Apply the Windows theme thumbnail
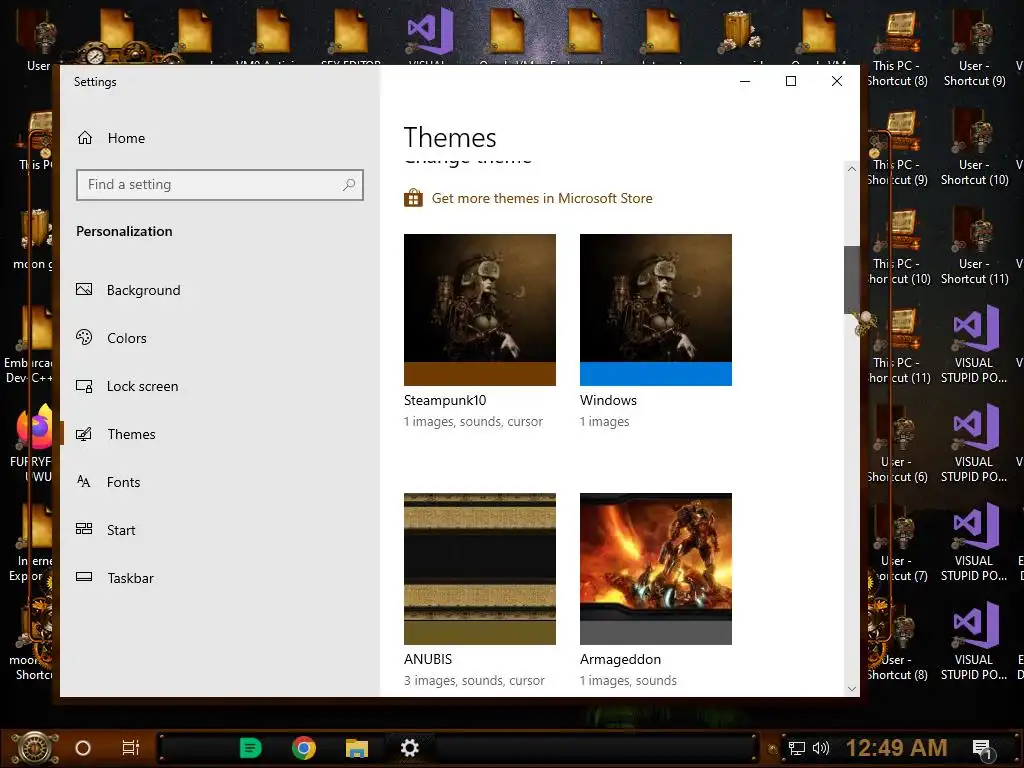 656,310
